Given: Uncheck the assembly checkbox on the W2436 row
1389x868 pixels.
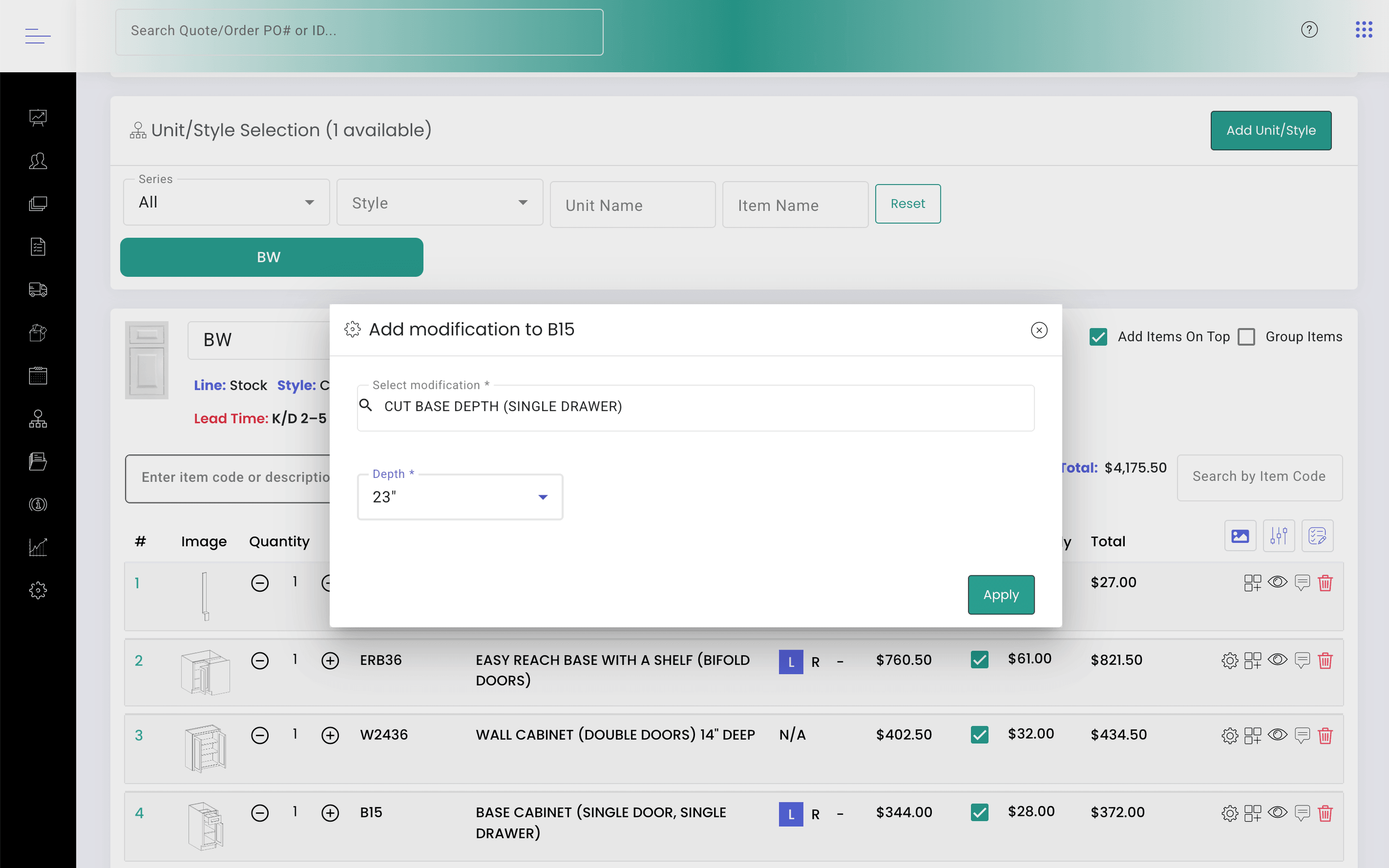Looking at the screenshot, I should [x=980, y=735].
